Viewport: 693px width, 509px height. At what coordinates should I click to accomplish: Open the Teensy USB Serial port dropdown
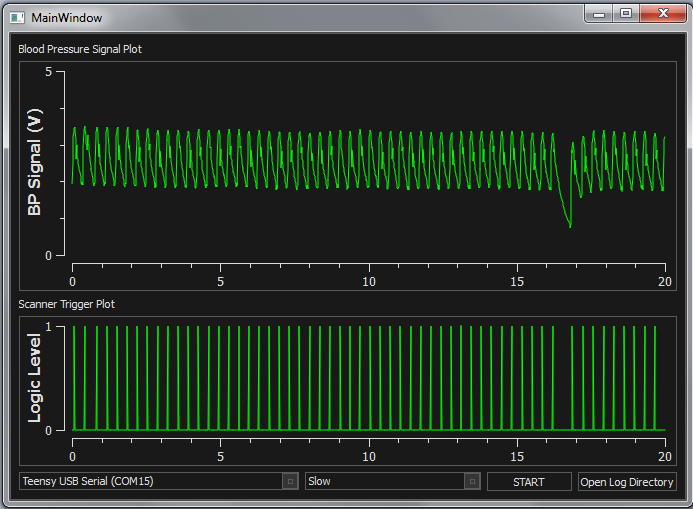160,481
